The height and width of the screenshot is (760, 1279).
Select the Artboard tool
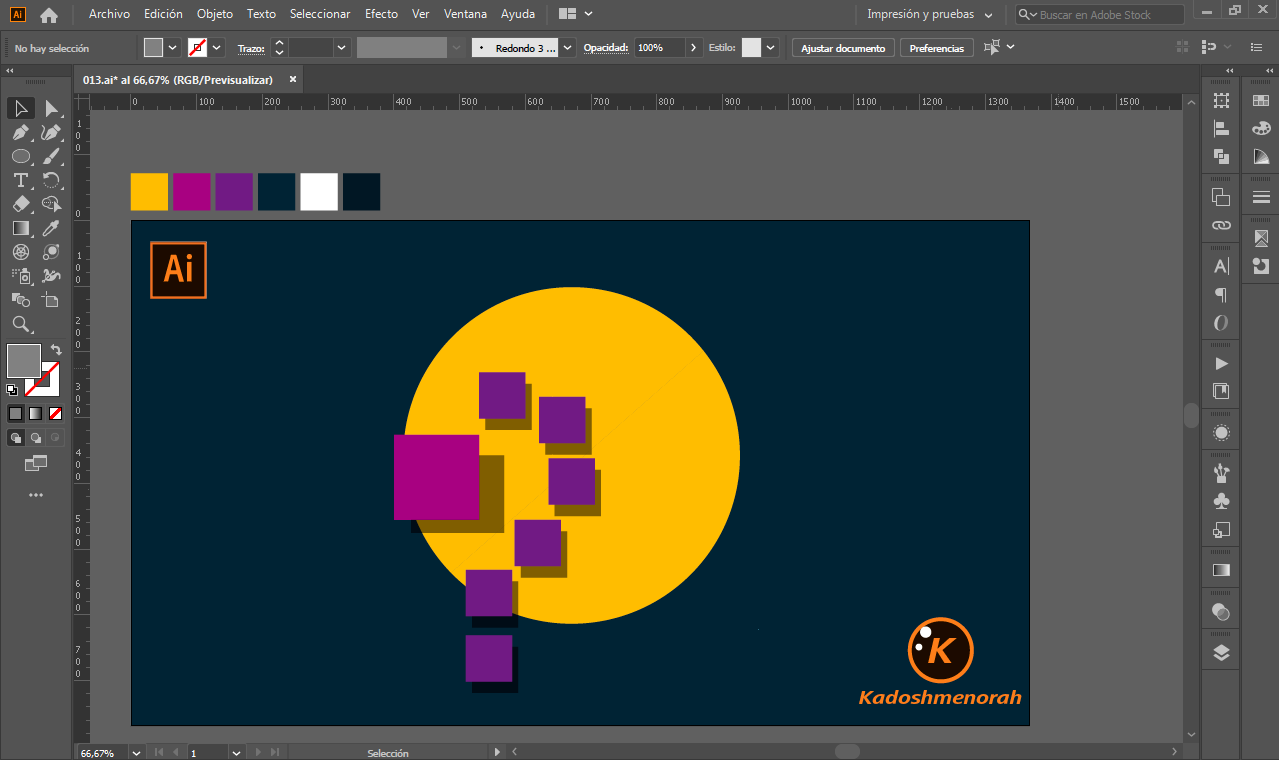[51, 300]
